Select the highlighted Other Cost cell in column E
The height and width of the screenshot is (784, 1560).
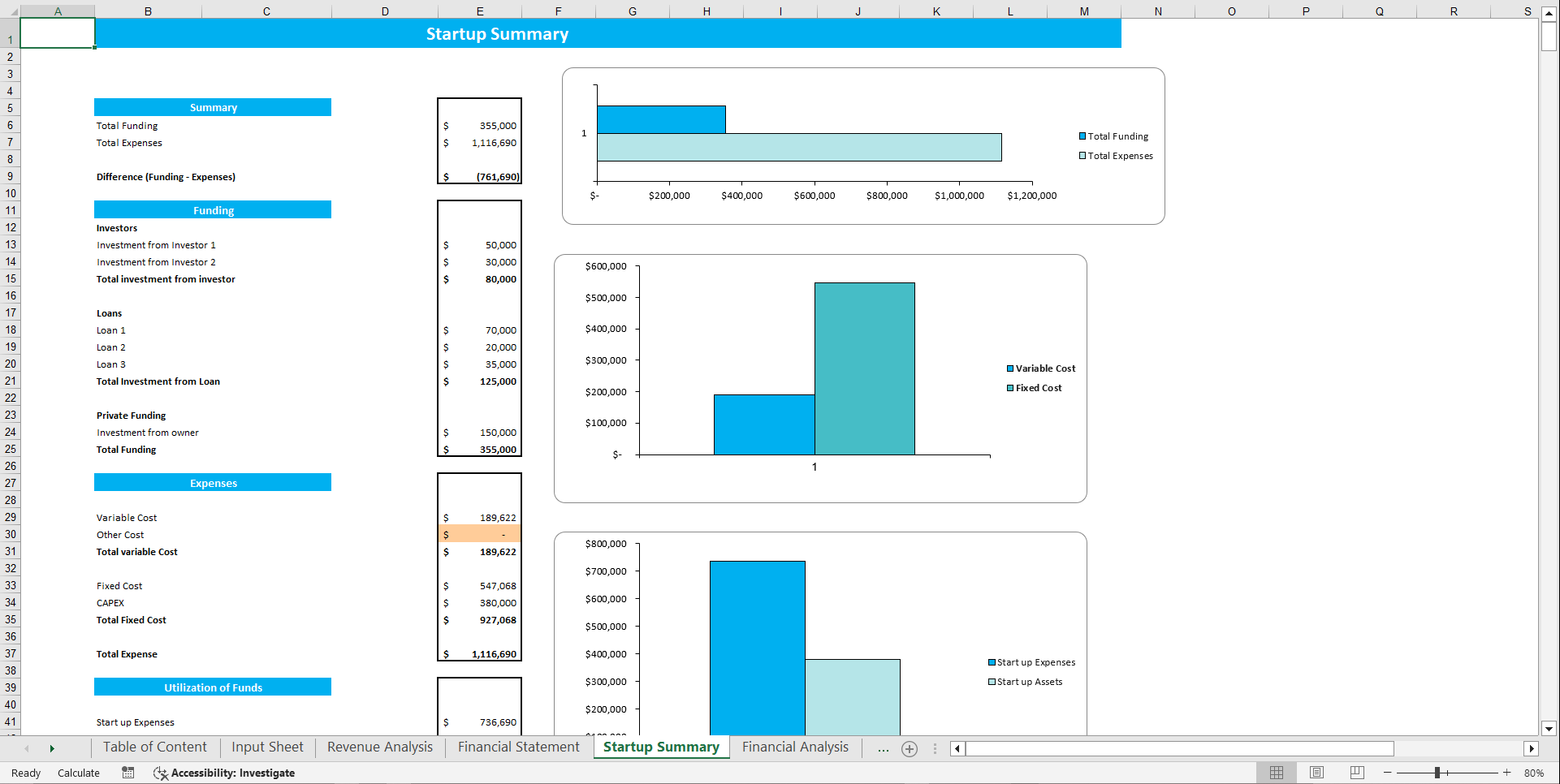[479, 534]
